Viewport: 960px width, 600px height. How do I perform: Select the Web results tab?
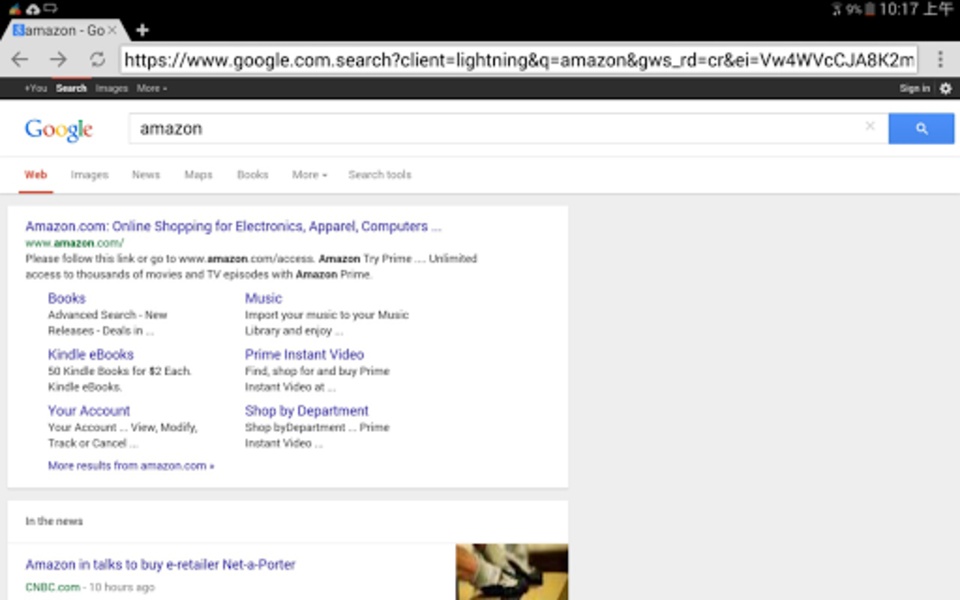tap(36, 174)
